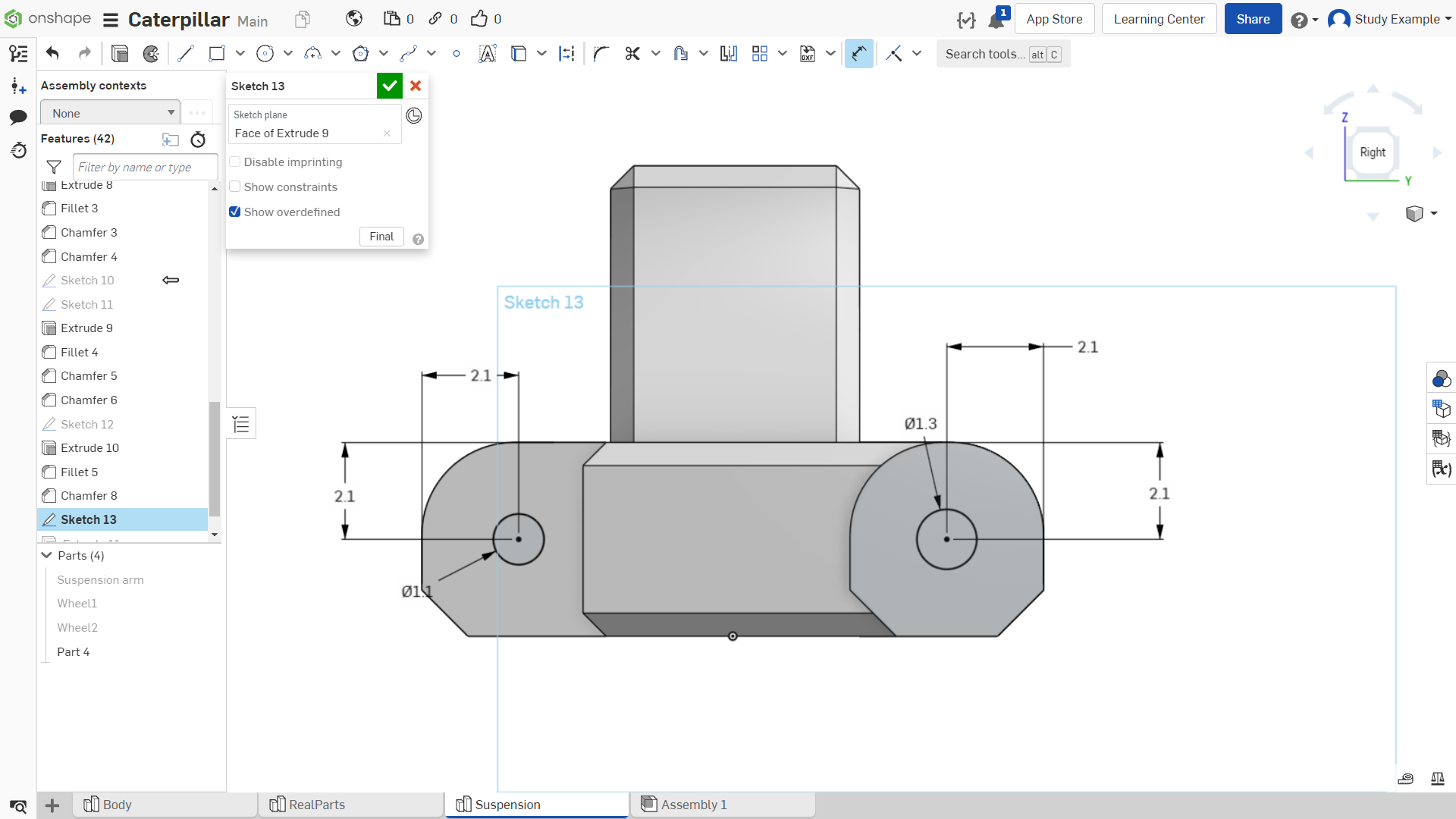Switch to the RealParts tab
The height and width of the screenshot is (819, 1456).
point(350,805)
